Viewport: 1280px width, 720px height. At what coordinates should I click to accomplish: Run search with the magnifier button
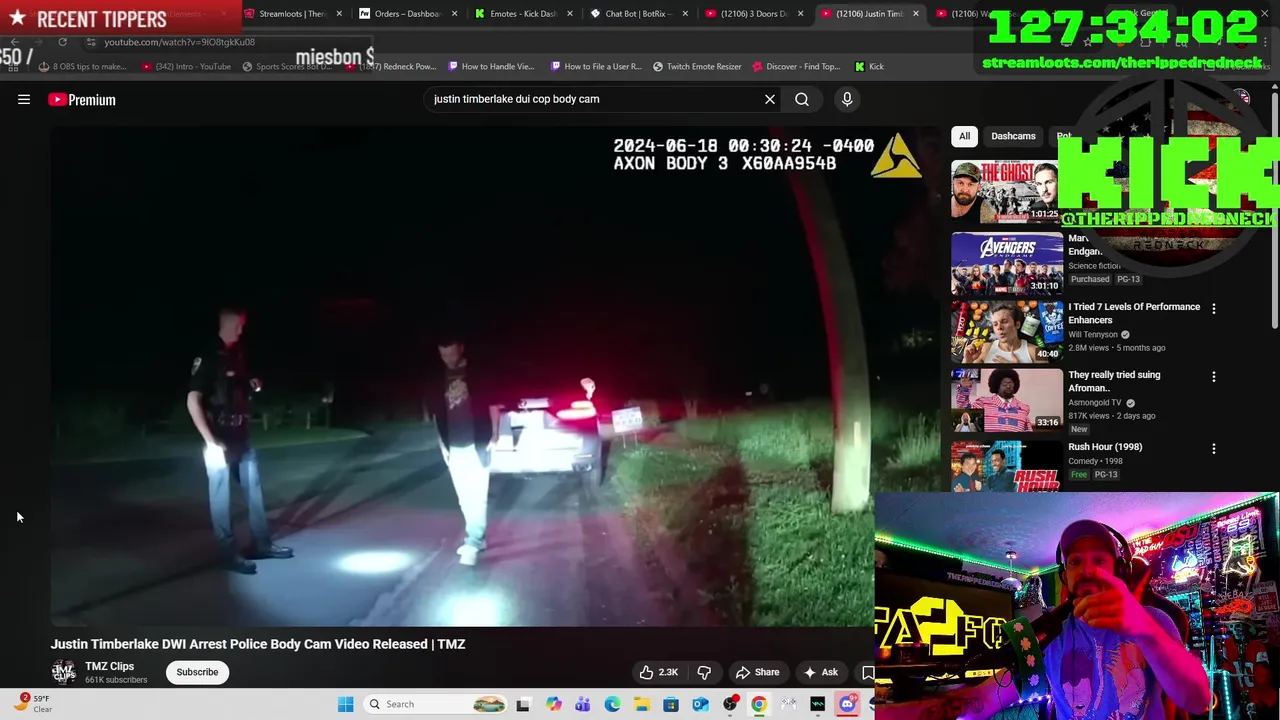tap(802, 99)
